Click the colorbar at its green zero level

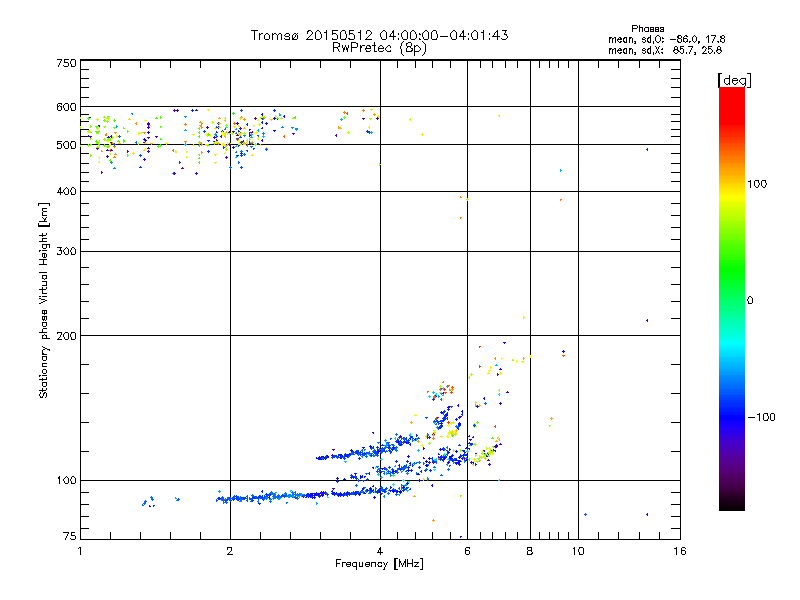click(x=732, y=301)
